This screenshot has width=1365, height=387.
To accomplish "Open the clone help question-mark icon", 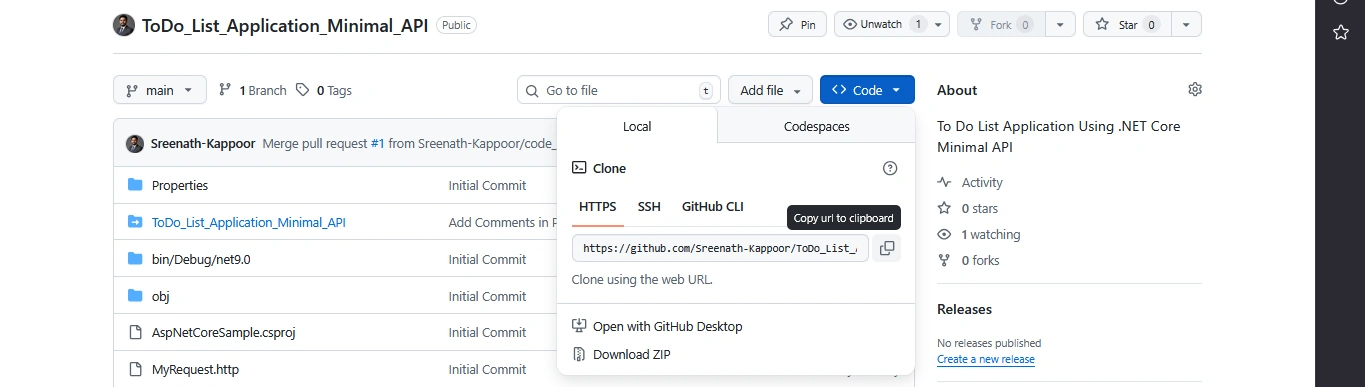I will pos(890,169).
